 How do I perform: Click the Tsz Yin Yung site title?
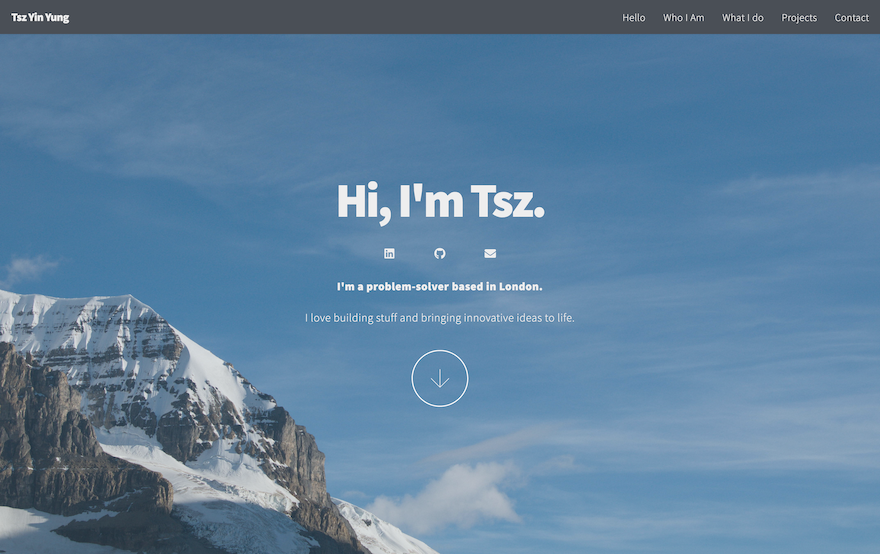pos(40,17)
